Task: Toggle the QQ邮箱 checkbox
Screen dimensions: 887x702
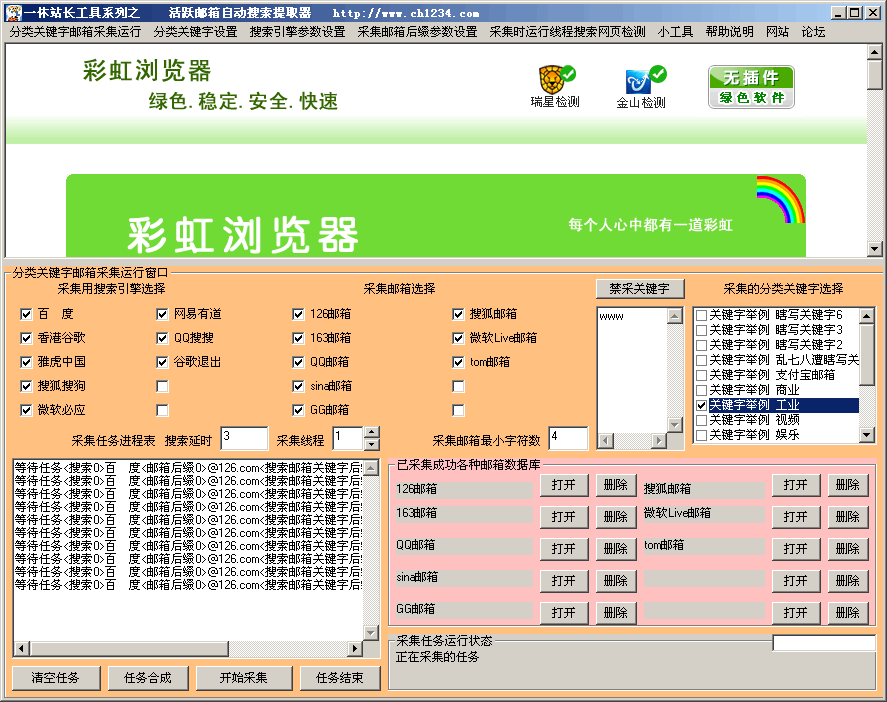Action: click(x=298, y=362)
